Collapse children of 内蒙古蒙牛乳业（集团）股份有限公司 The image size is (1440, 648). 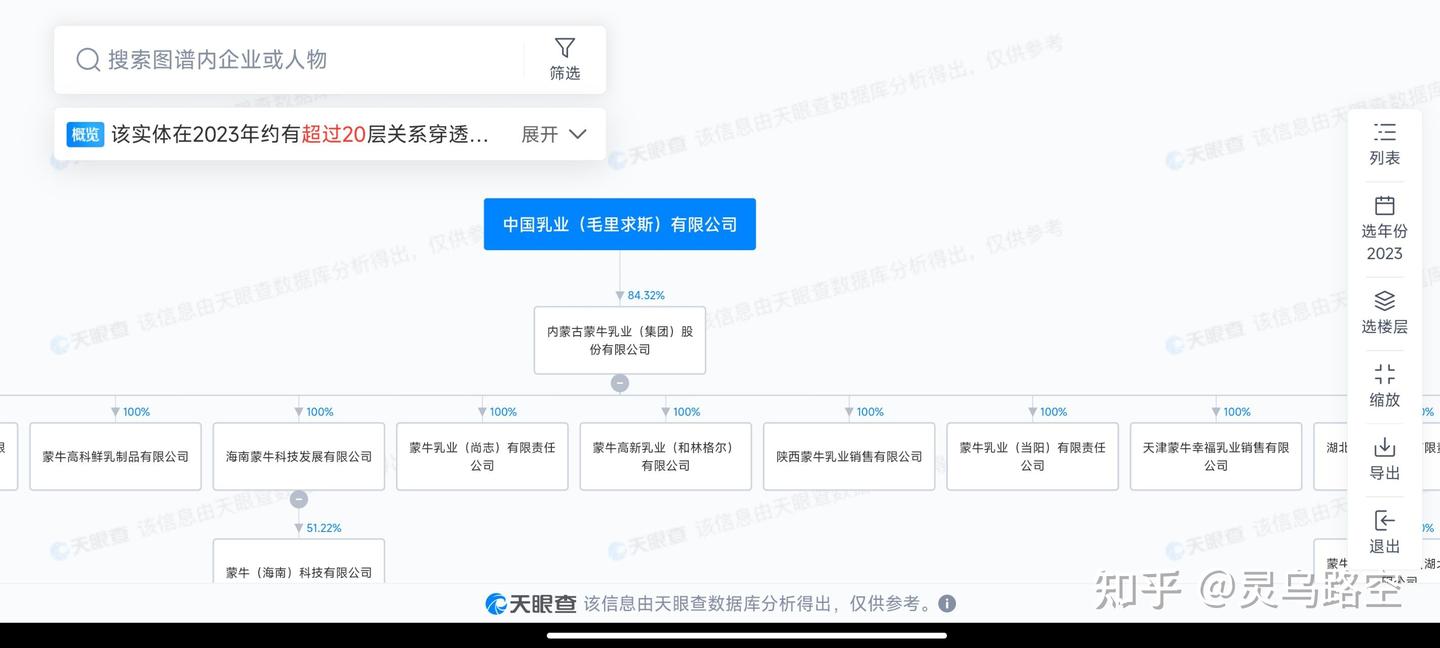tap(620, 383)
